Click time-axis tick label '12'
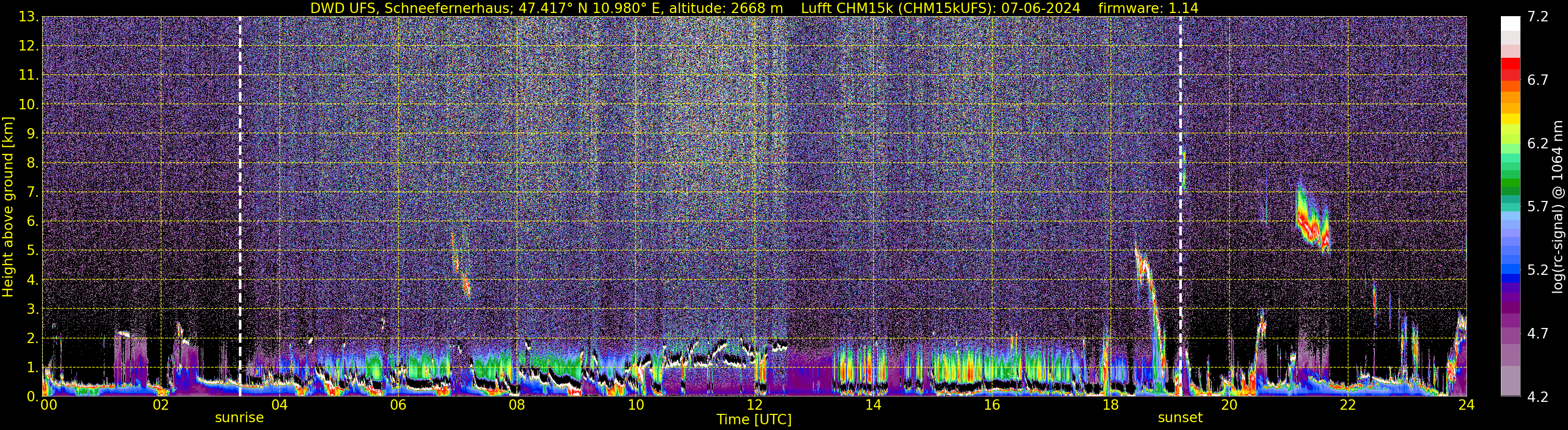Image resolution: width=1568 pixels, height=430 pixels. pos(754,405)
